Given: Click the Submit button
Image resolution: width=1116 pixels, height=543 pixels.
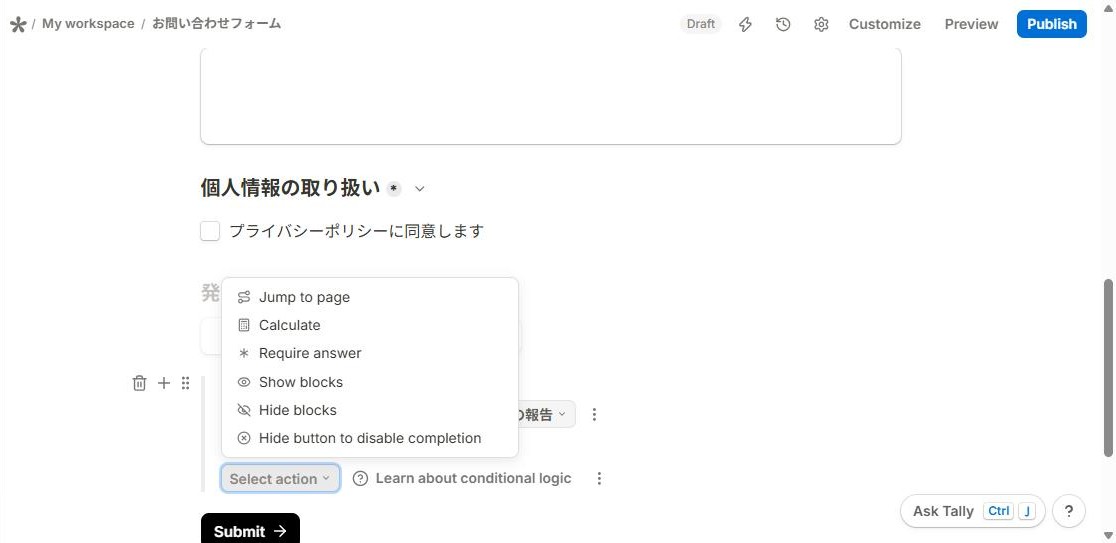Looking at the screenshot, I should pos(250,529).
